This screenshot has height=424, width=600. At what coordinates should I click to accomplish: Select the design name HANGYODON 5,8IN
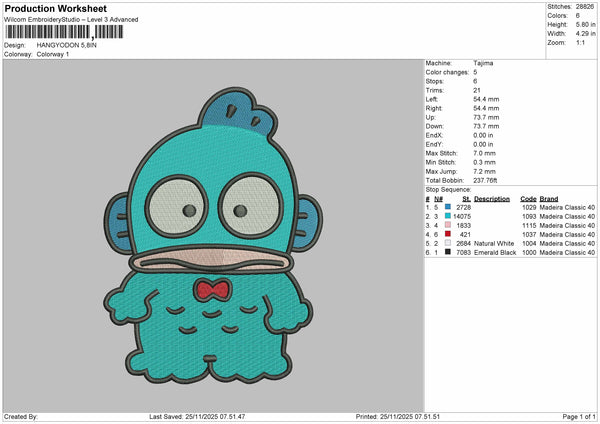tap(66, 45)
